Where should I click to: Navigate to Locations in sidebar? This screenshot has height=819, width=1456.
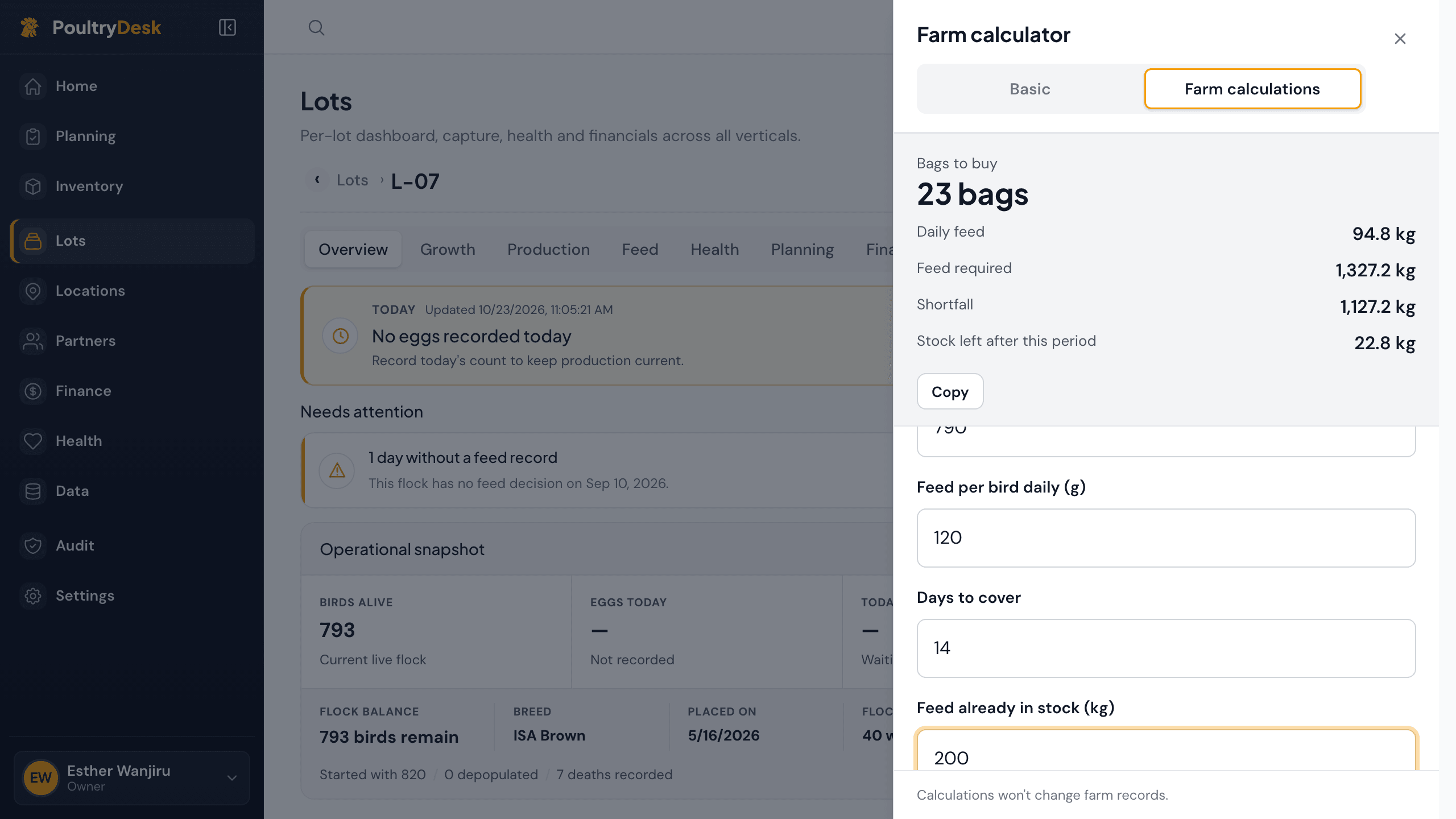tap(132, 291)
